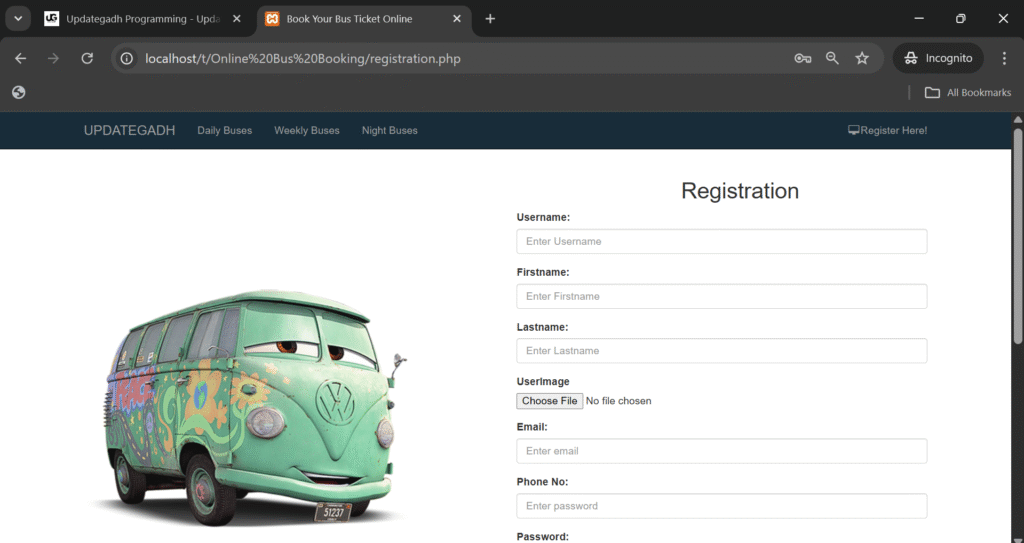Screen dimensions: 1024x543
Task: Open the Daily Buses menu item
Action: coord(225,131)
